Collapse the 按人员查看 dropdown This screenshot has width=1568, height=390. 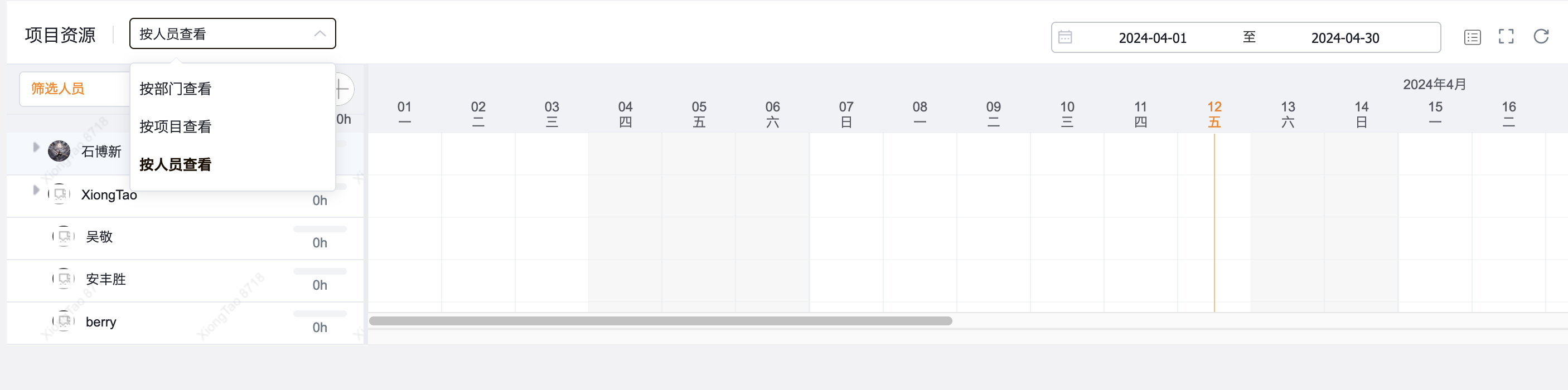coord(320,34)
